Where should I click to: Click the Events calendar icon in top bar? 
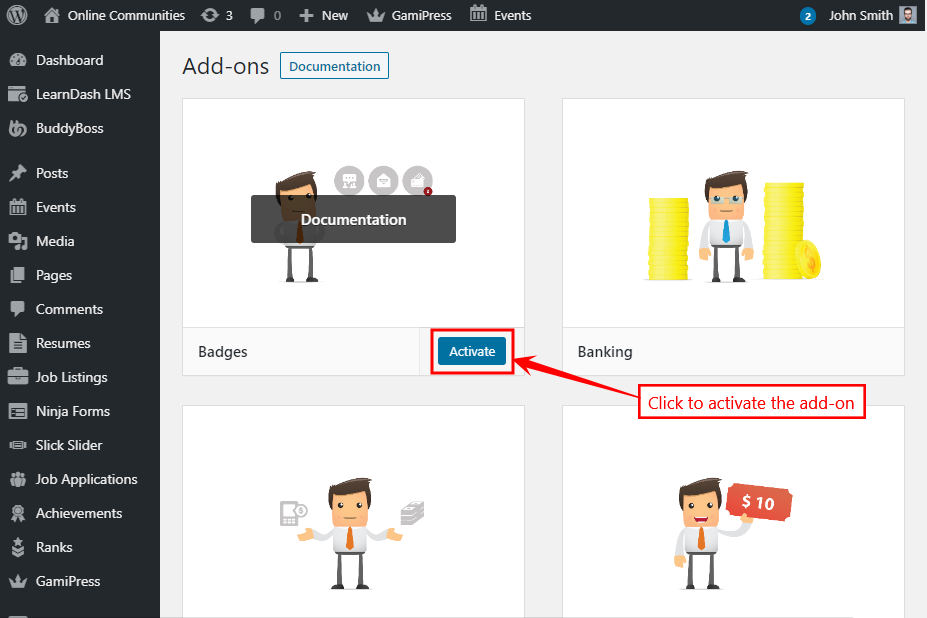(x=479, y=15)
